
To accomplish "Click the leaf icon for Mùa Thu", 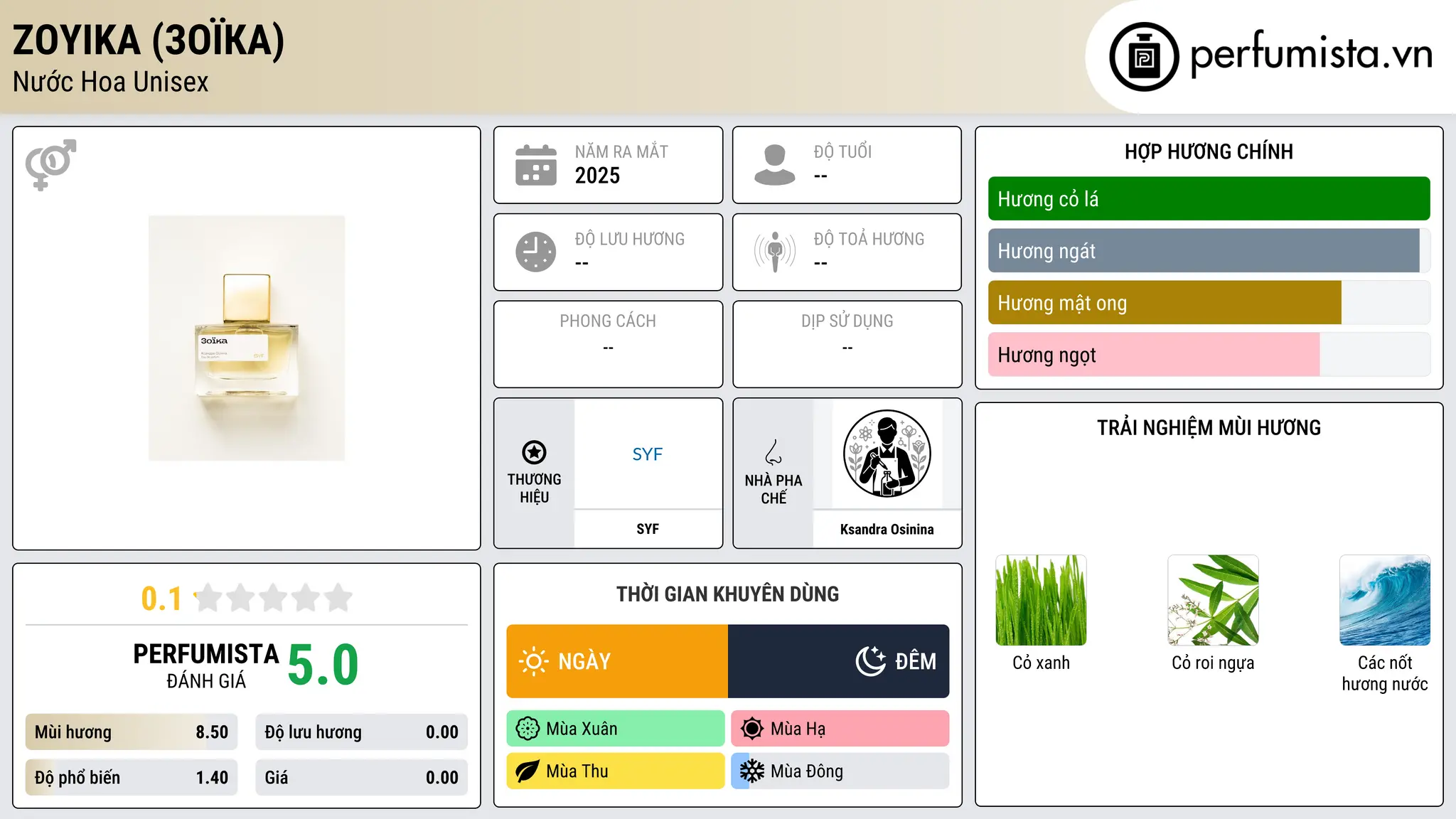I will 528,771.
